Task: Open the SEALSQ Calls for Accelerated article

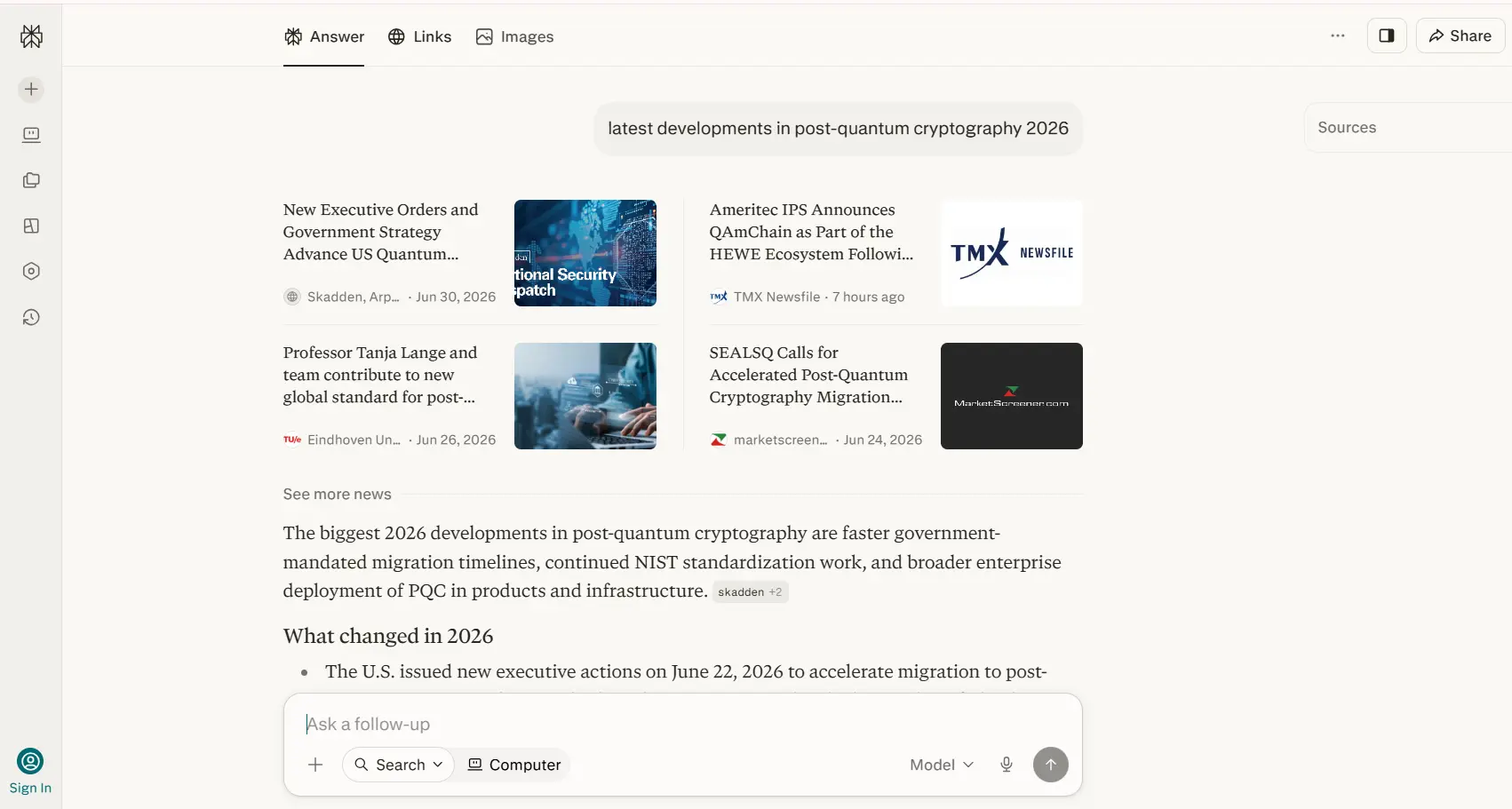Action: [808, 375]
